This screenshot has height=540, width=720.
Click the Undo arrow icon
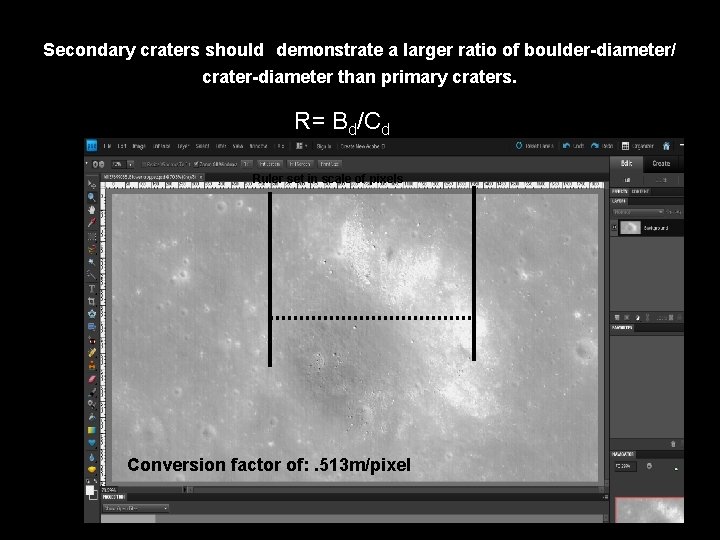click(566, 146)
